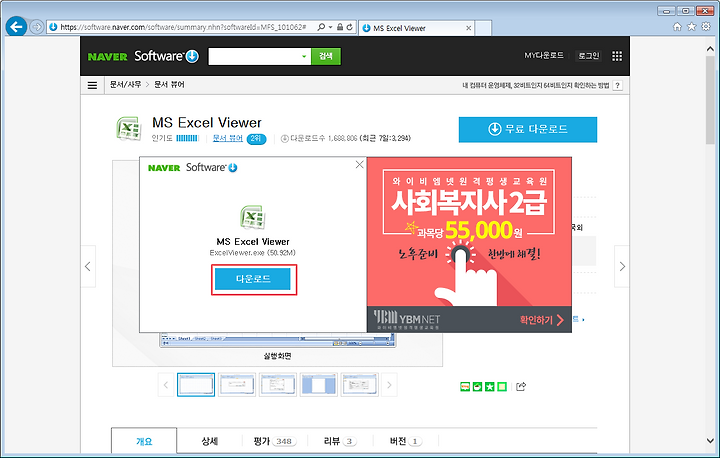Screen dimensions: 720x458
Task: Click thumbnail strip previous arrow
Action: [166, 385]
